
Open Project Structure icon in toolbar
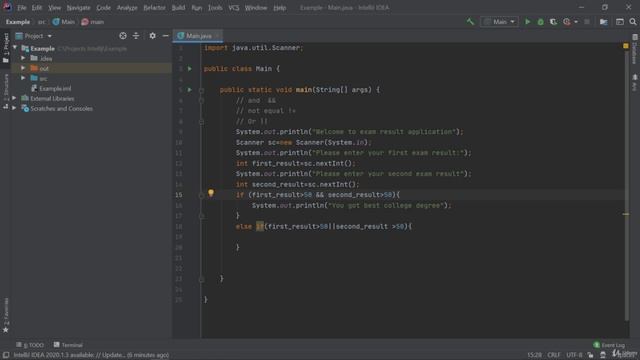(x=603, y=22)
